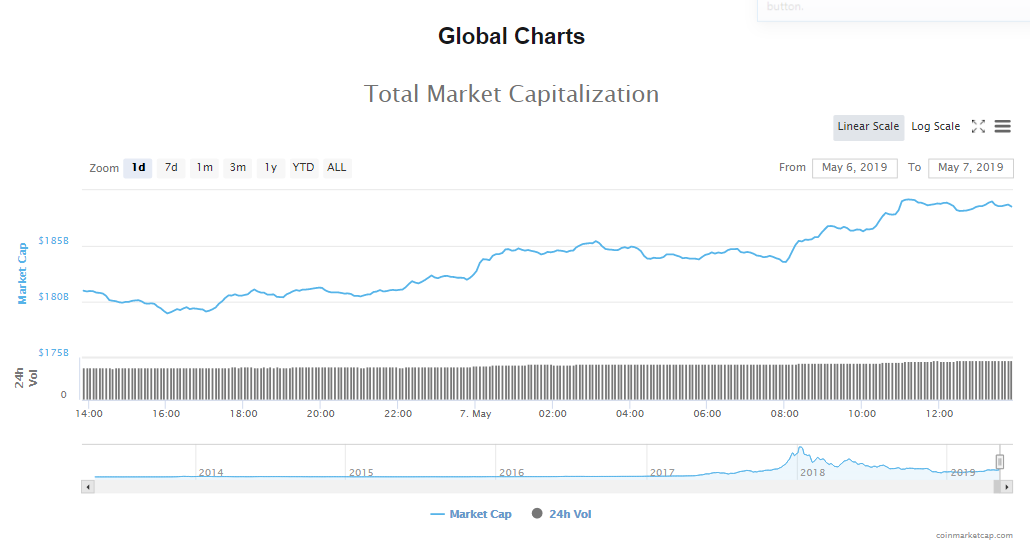Choose the 1y zoom option
1030x554 pixels.
tap(270, 168)
